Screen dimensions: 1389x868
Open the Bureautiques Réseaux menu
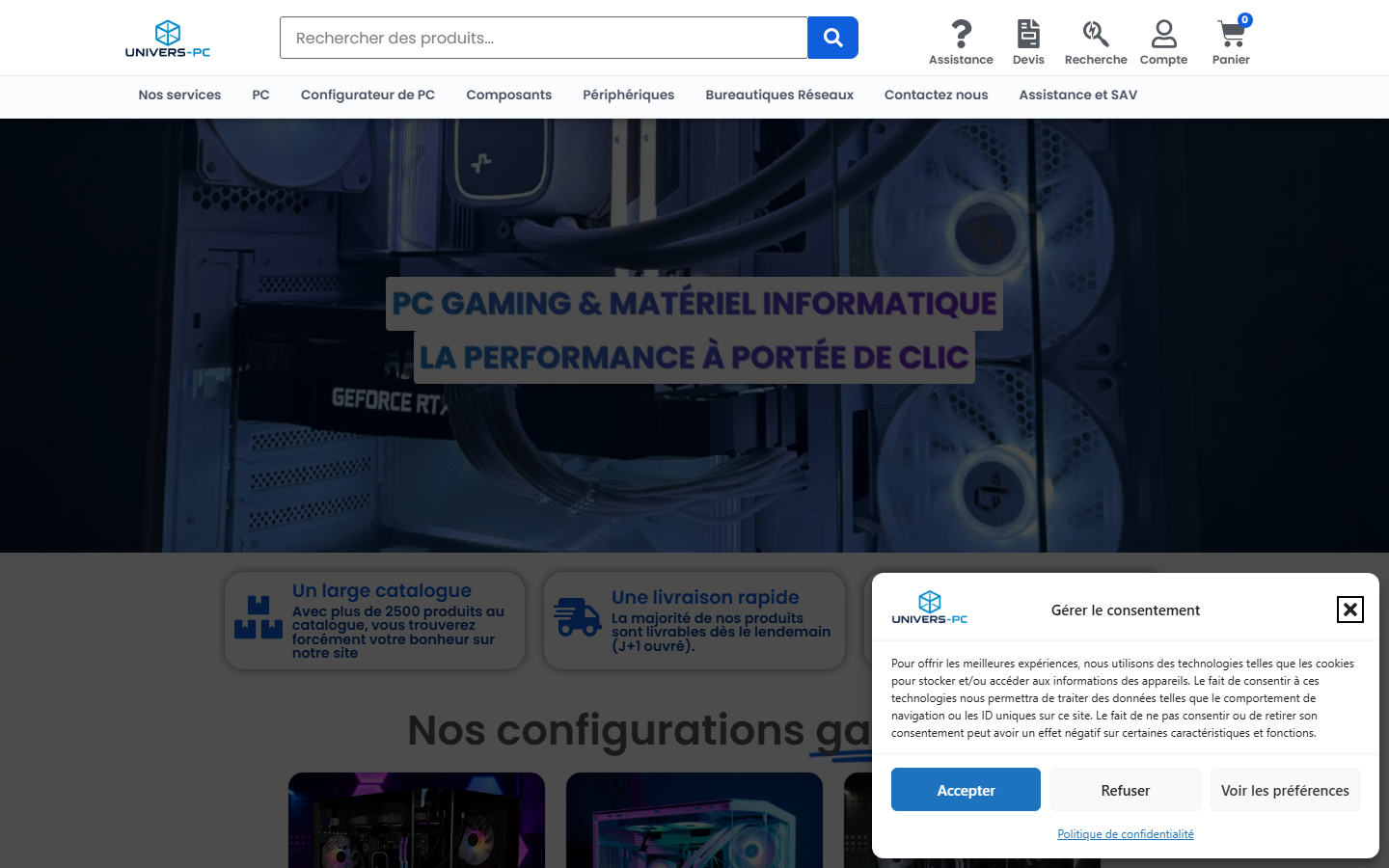[779, 95]
